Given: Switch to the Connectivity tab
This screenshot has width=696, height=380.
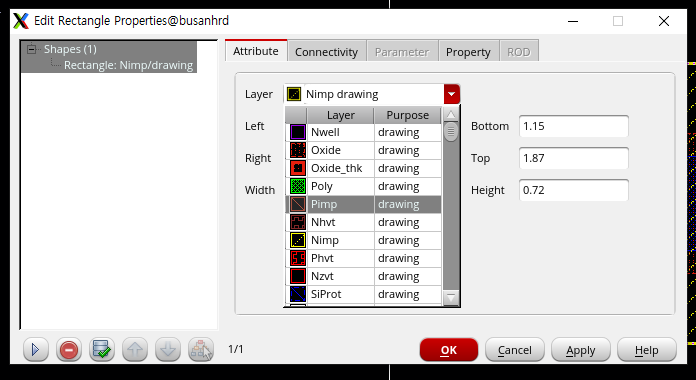Looking at the screenshot, I should [x=326, y=52].
